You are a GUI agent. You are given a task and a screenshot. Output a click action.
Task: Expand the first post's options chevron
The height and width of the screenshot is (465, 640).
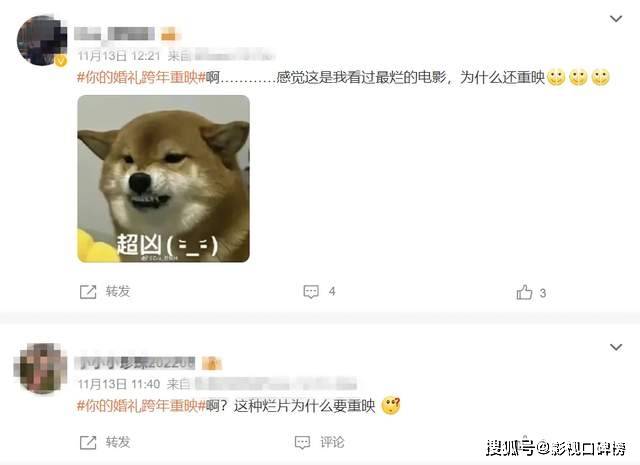[616, 19]
